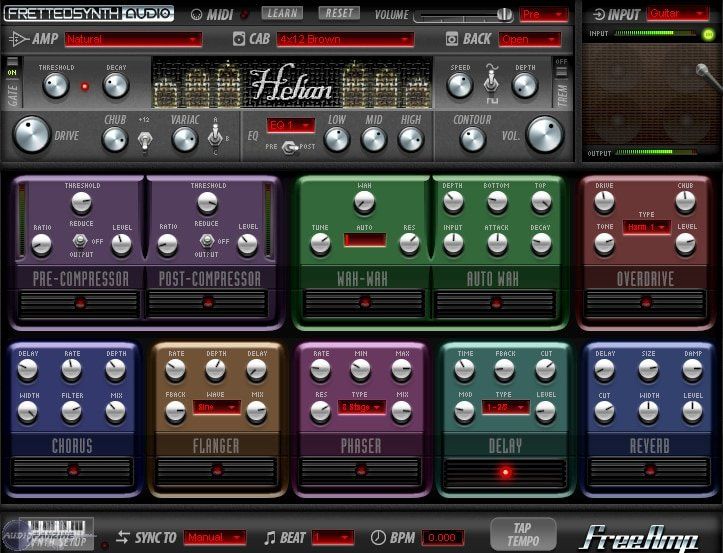723x553 pixels.
Task: Click the INPUT level meter
Action: [x=656, y=33]
